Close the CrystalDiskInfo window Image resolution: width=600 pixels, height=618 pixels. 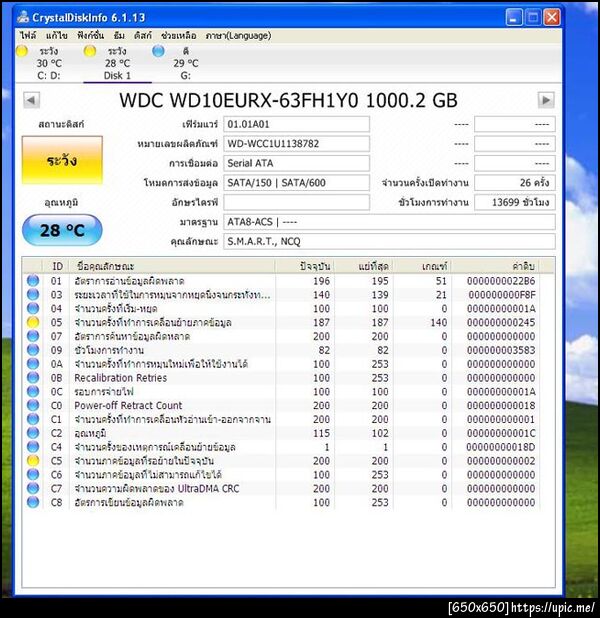552,17
